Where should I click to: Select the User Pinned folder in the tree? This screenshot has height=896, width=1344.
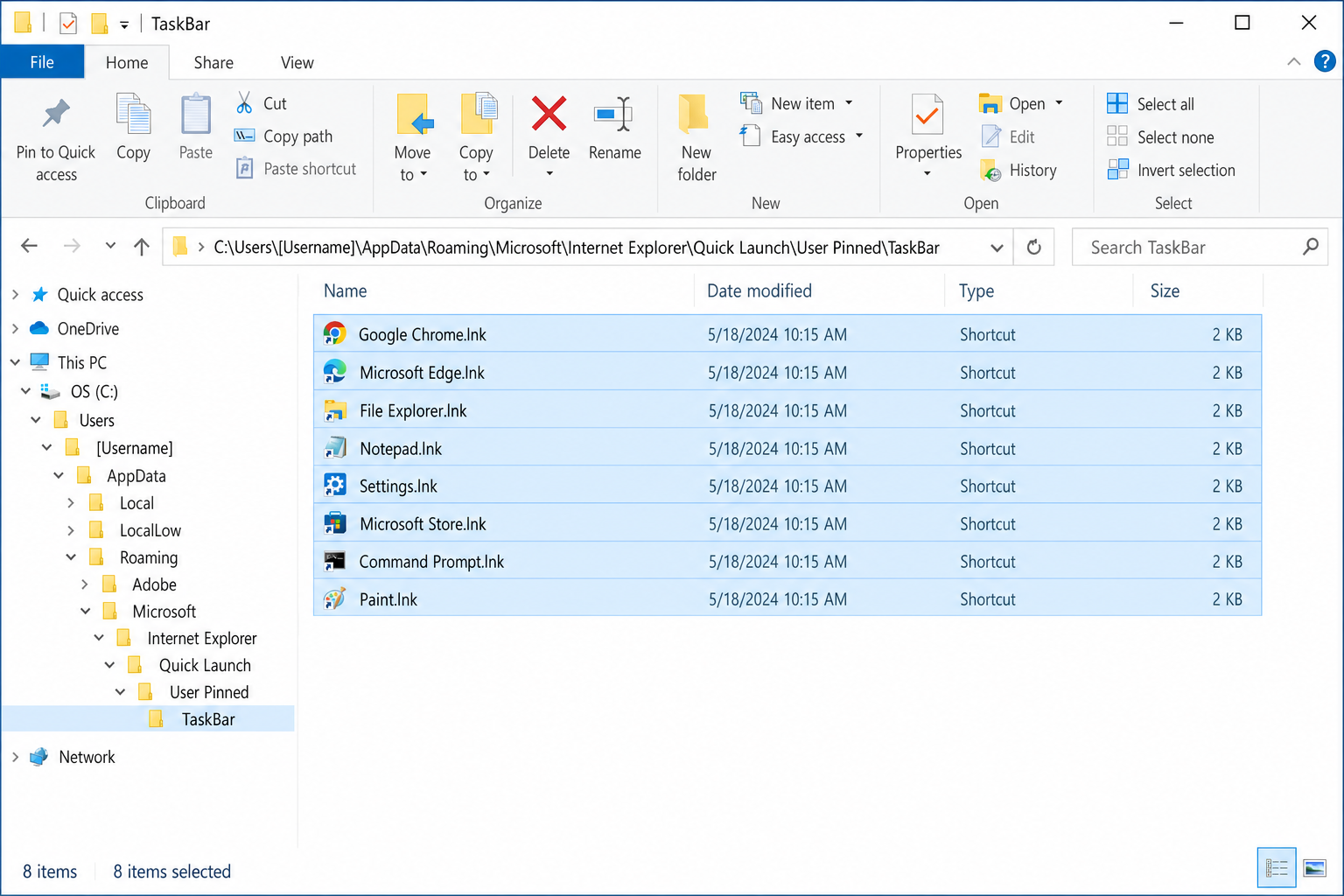[209, 692]
